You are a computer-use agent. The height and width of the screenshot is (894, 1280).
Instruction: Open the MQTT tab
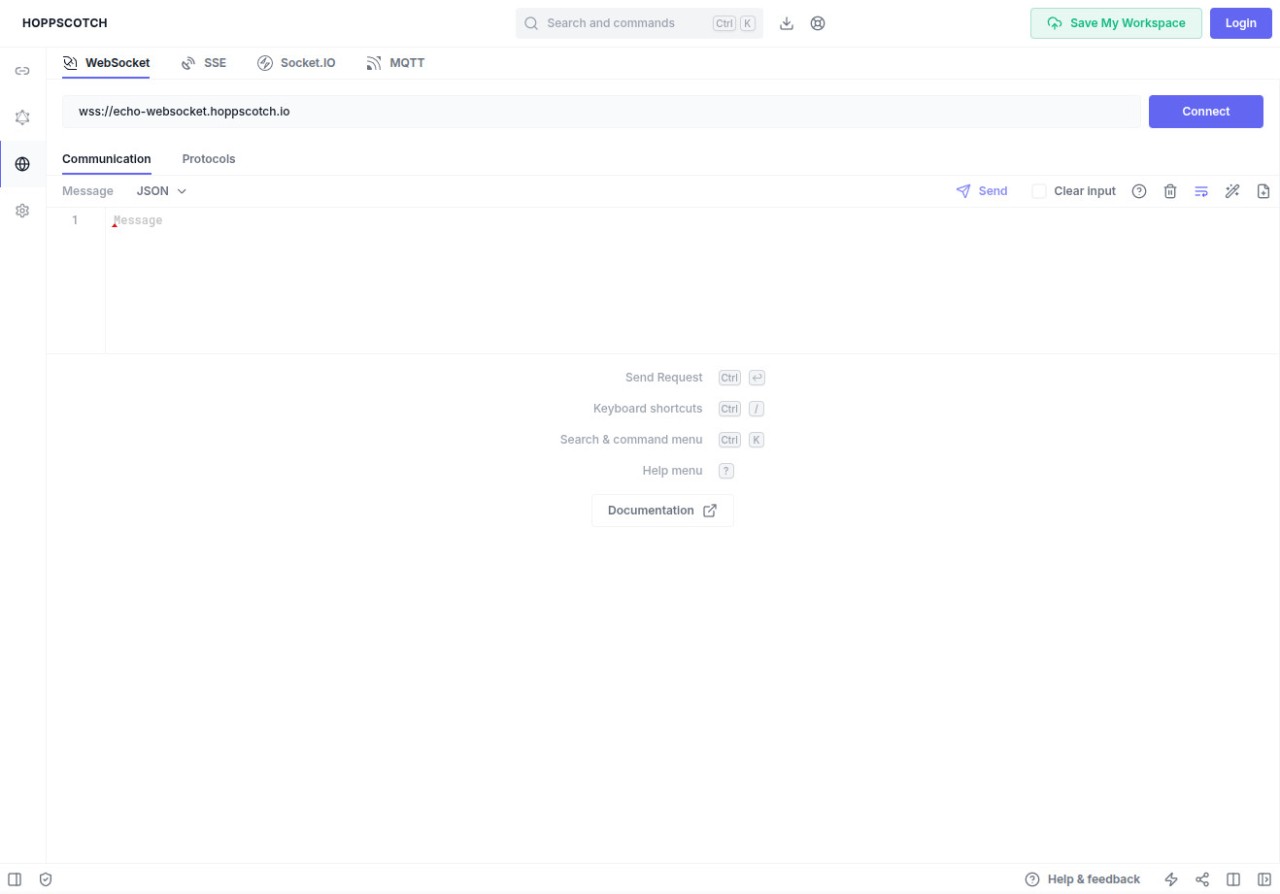(x=396, y=63)
